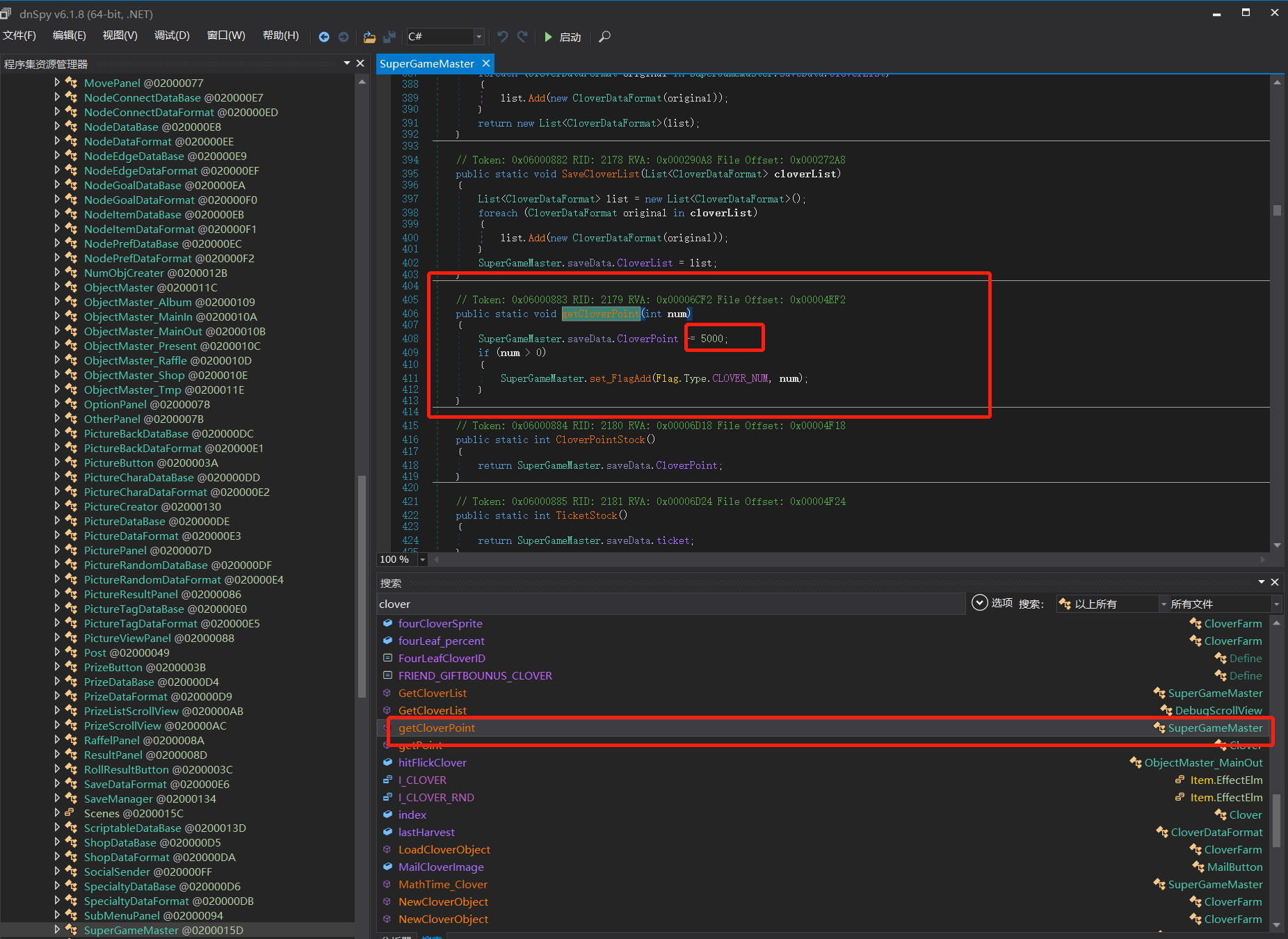Image resolution: width=1288 pixels, height=939 pixels.
Task: Click CLOVER_NUM enum reference in code
Action: pos(740,378)
